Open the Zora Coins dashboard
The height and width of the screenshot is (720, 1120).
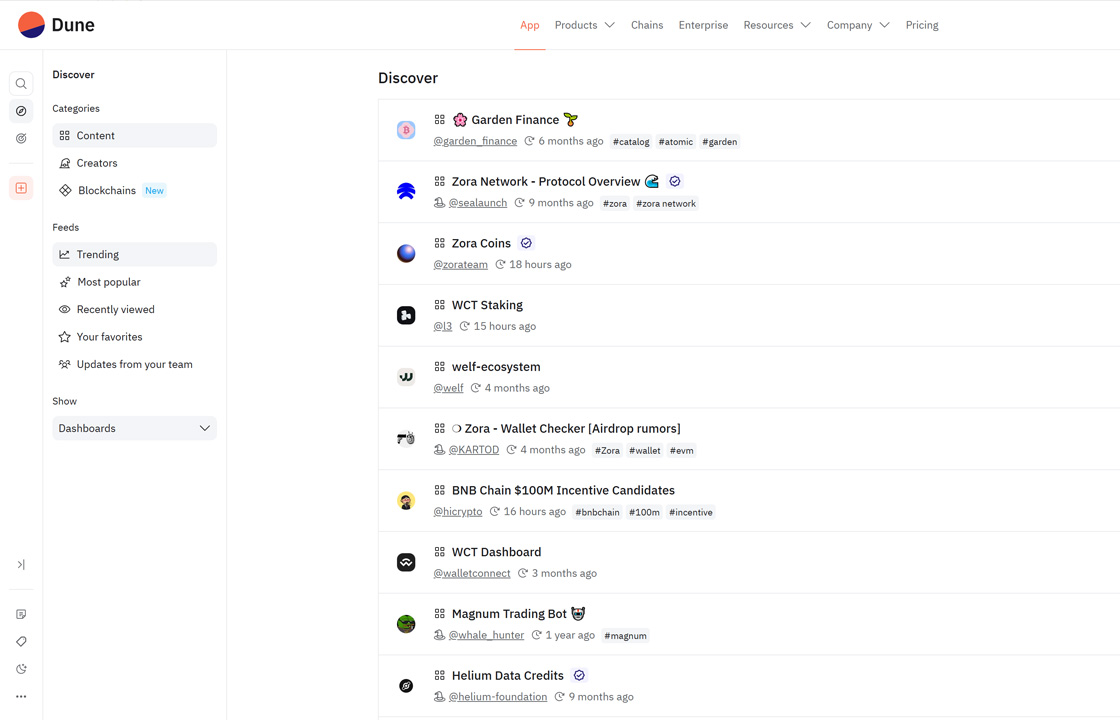point(481,243)
